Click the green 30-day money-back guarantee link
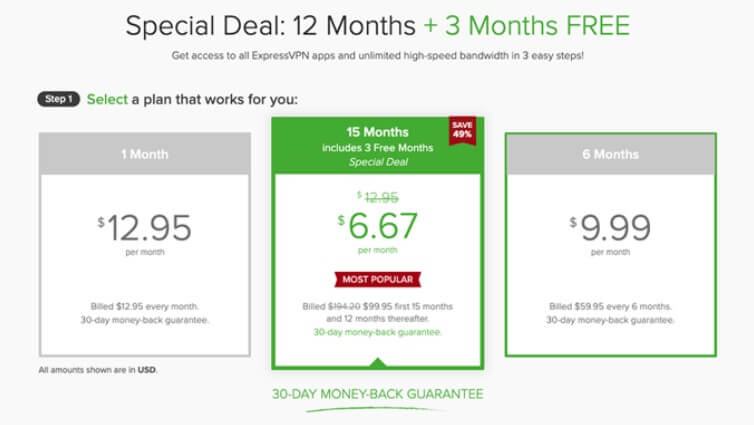 [377, 332]
